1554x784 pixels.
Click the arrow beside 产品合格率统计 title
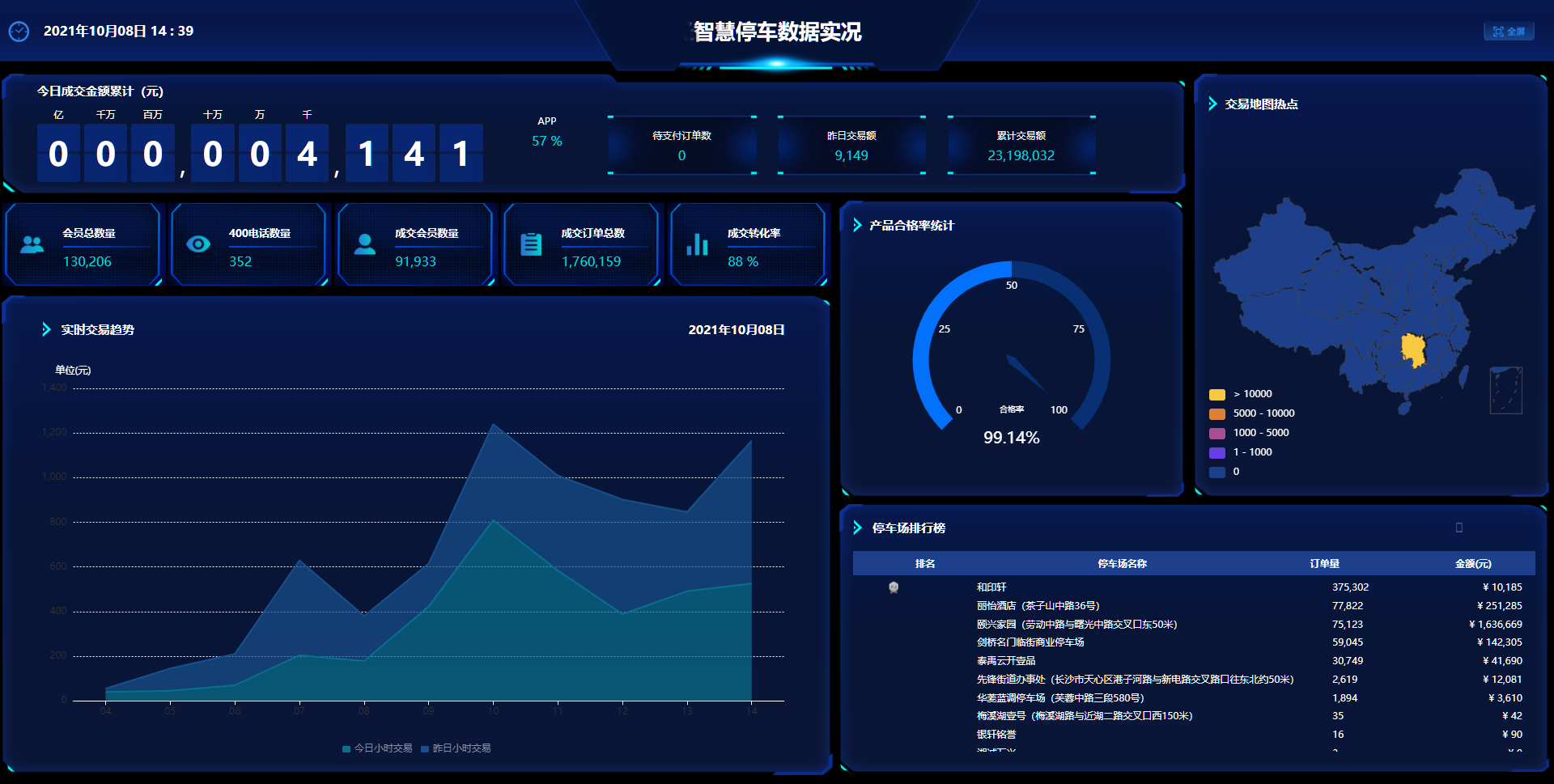857,225
